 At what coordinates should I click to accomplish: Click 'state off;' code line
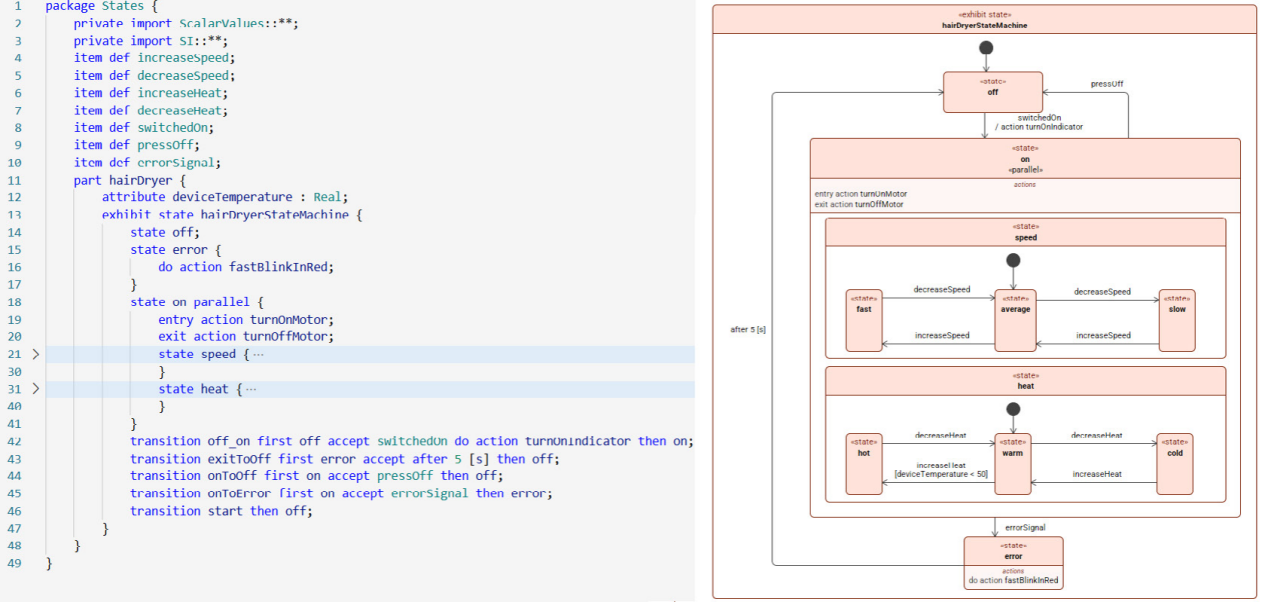click(x=165, y=232)
